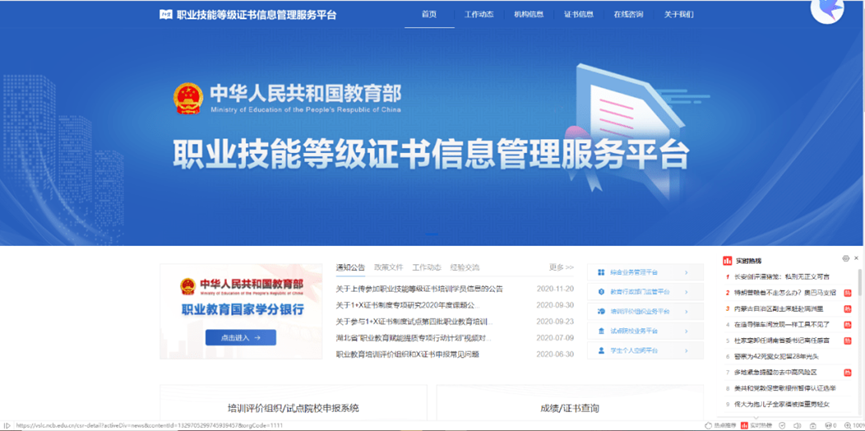Click the hot badge beside hot search item 7

[847, 373]
